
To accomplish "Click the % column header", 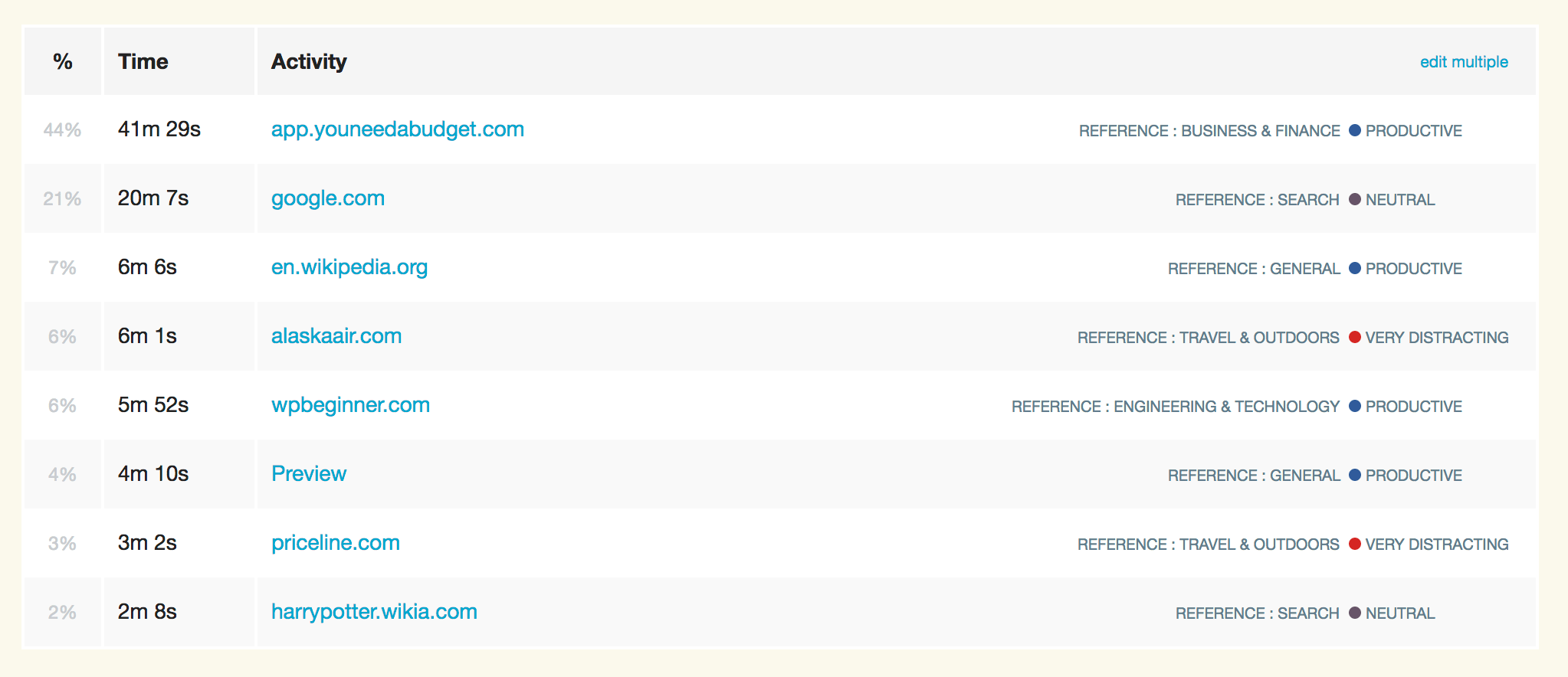I will point(63,62).
